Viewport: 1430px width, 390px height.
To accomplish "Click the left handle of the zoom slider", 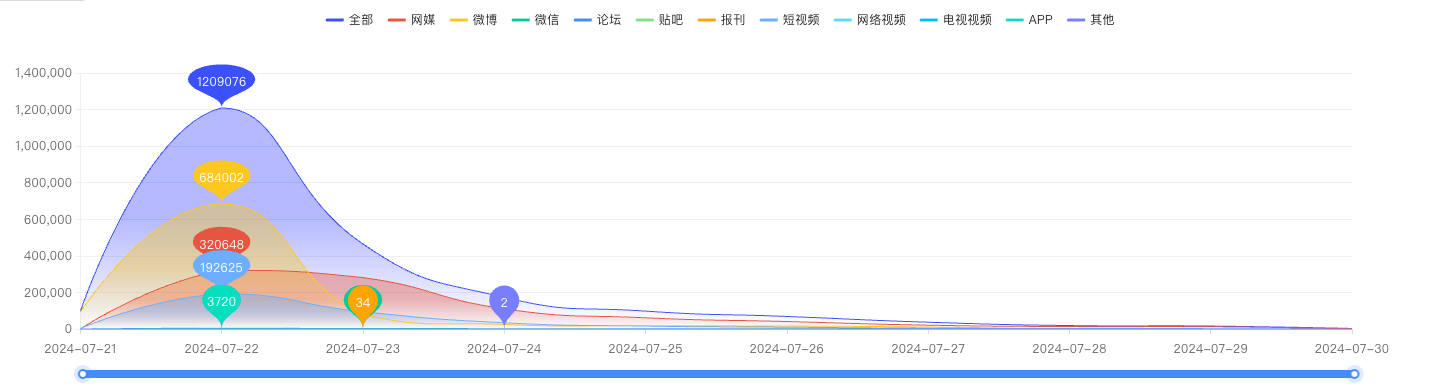I will tap(83, 374).
